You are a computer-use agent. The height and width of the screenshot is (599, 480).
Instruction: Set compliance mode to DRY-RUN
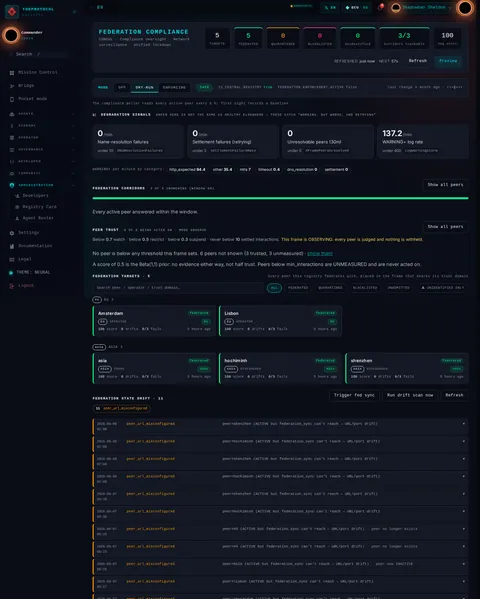coord(144,87)
